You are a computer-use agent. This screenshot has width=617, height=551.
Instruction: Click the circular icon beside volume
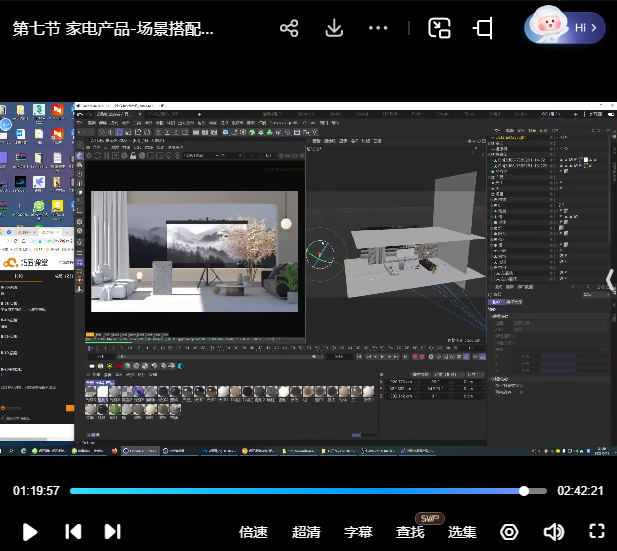(x=509, y=532)
